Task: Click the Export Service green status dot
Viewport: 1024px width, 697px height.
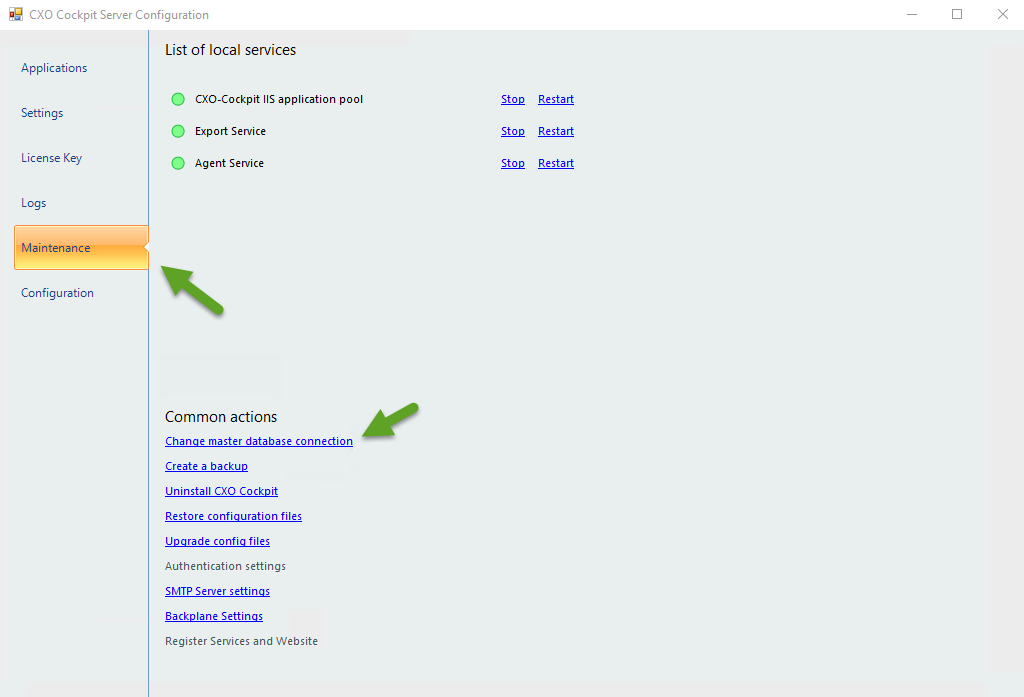Action: [x=178, y=131]
